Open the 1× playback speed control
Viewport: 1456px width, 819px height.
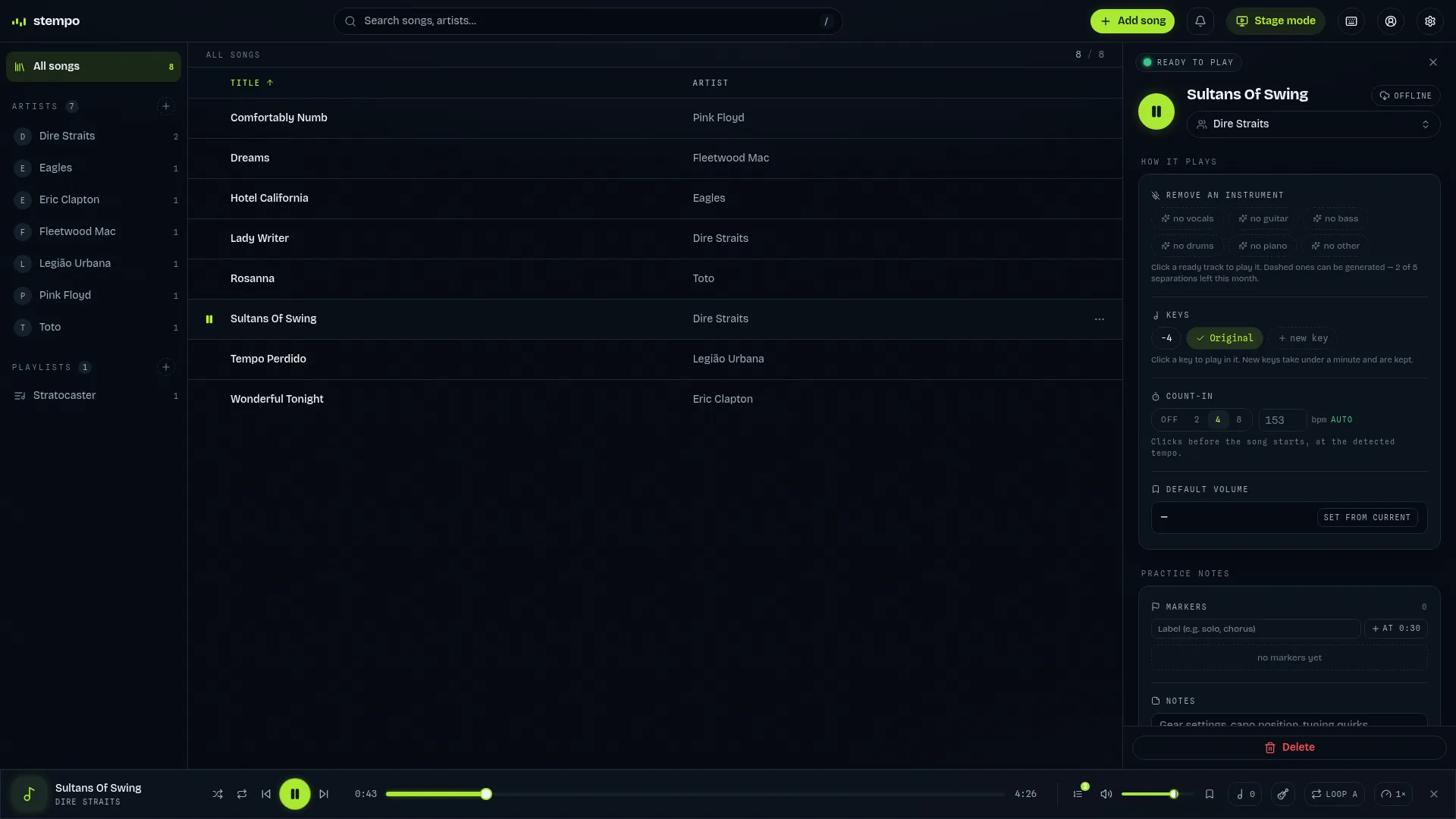(x=1393, y=794)
